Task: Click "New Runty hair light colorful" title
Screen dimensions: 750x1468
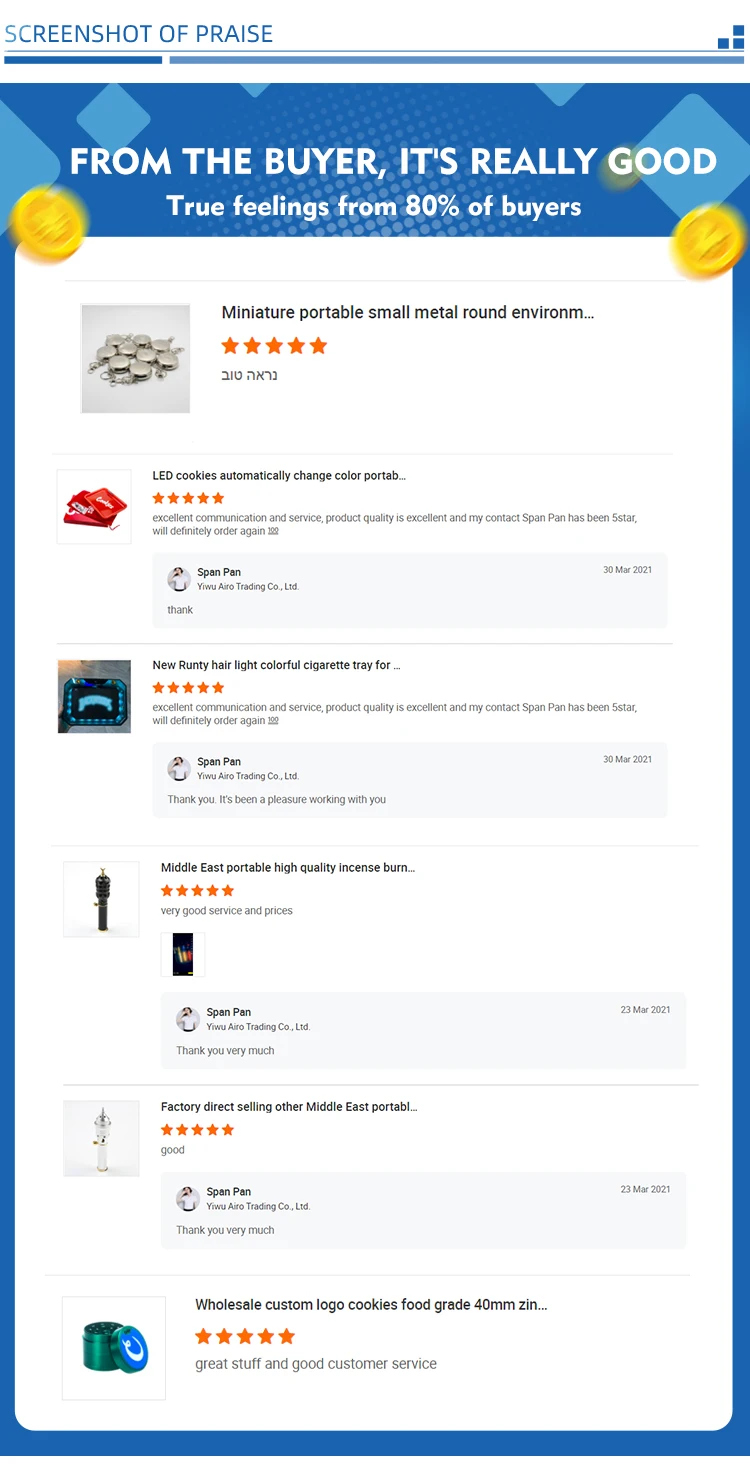Action: click(276, 665)
